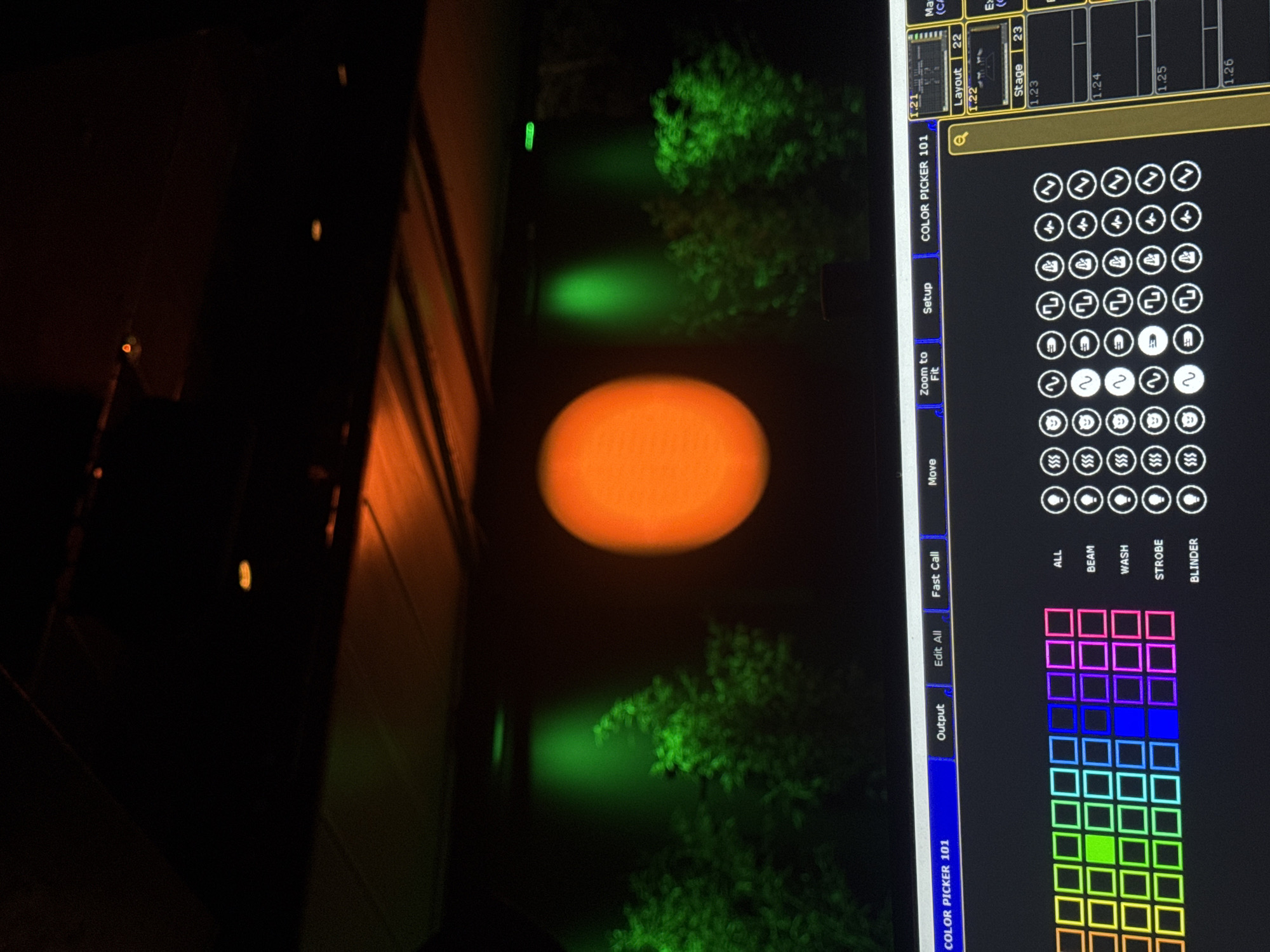Open the Layout view thumbnail numbered 22
Screen dimensions: 1270x952
pos(935,71)
